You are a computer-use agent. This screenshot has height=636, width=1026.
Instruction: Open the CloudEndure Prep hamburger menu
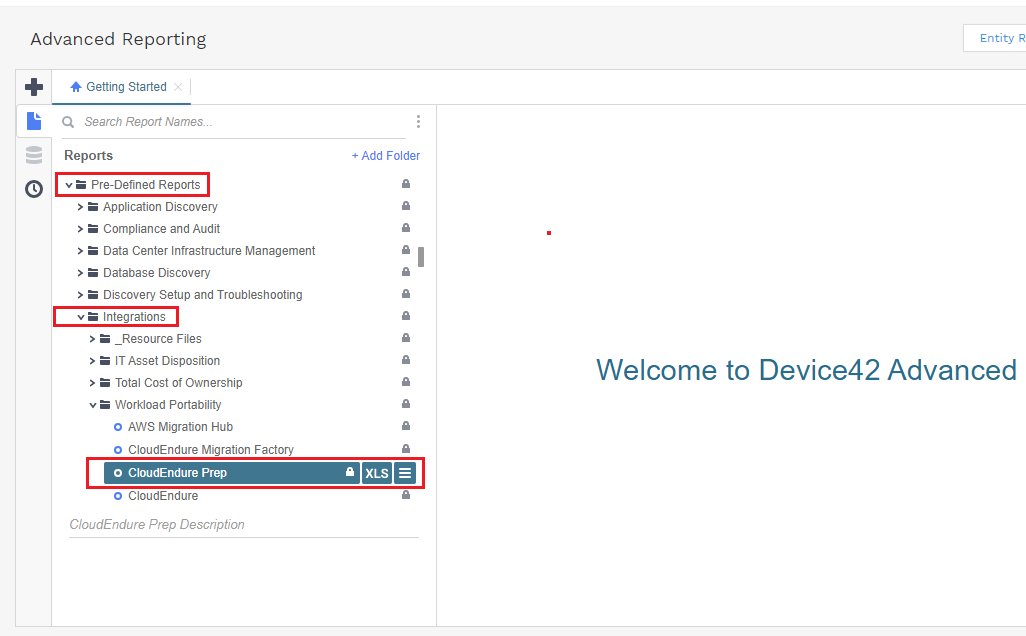(x=405, y=473)
